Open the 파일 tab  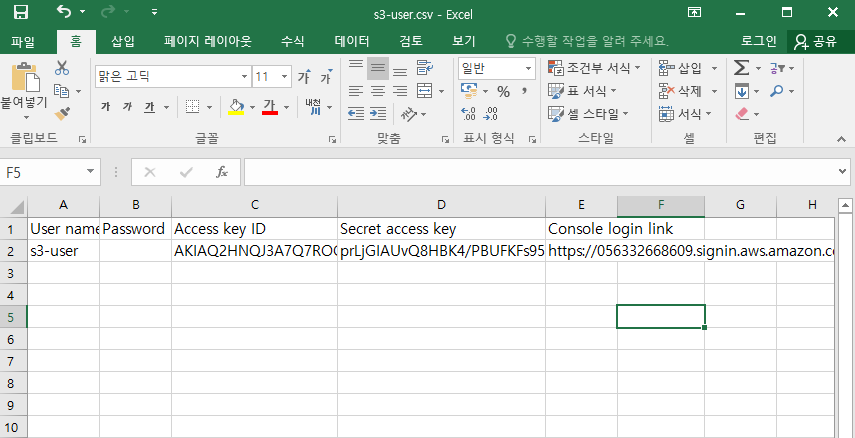click(x=22, y=41)
